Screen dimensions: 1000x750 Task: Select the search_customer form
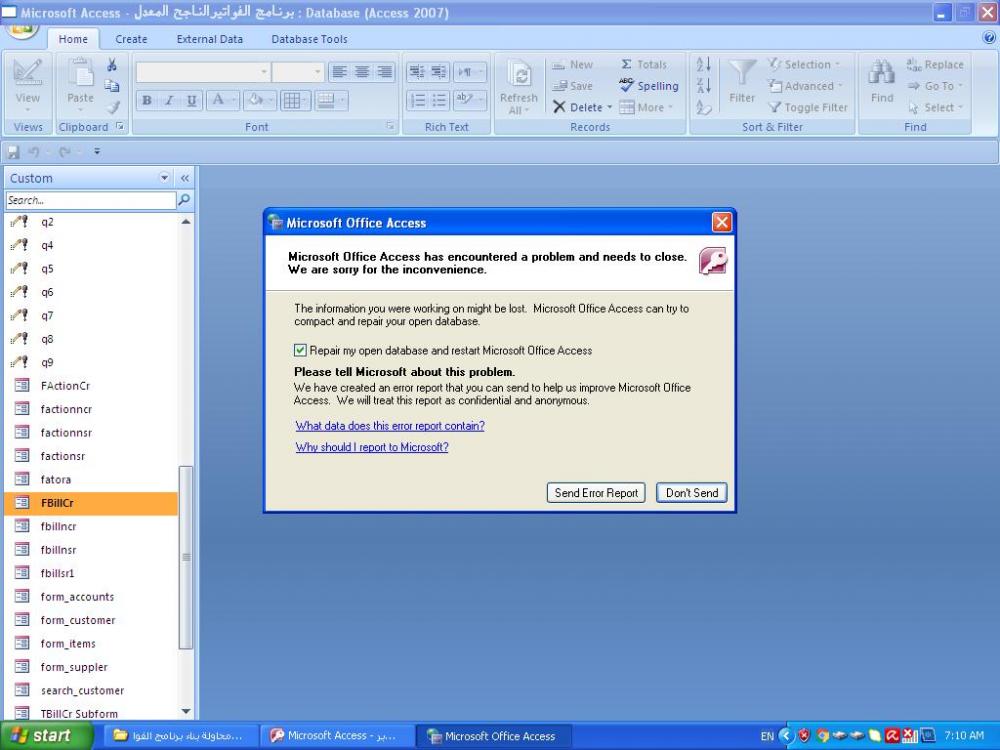click(x=91, y=690)
